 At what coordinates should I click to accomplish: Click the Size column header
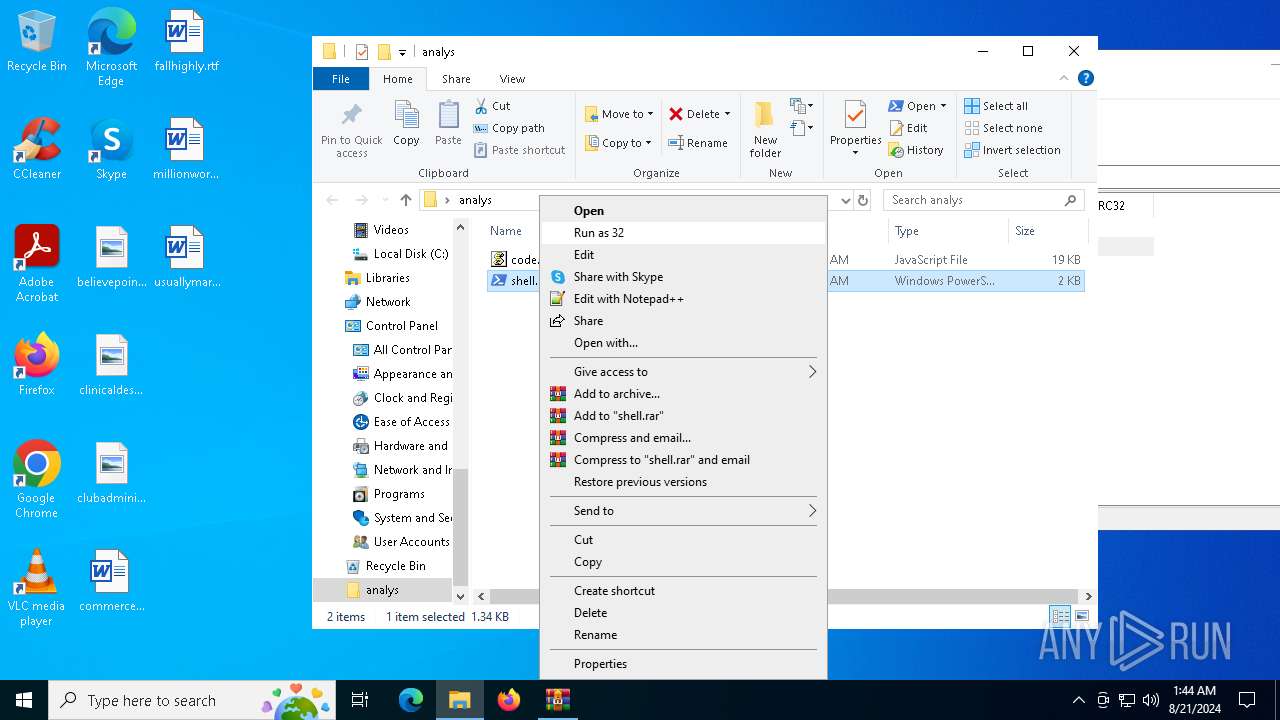[x=1046, y=231]
